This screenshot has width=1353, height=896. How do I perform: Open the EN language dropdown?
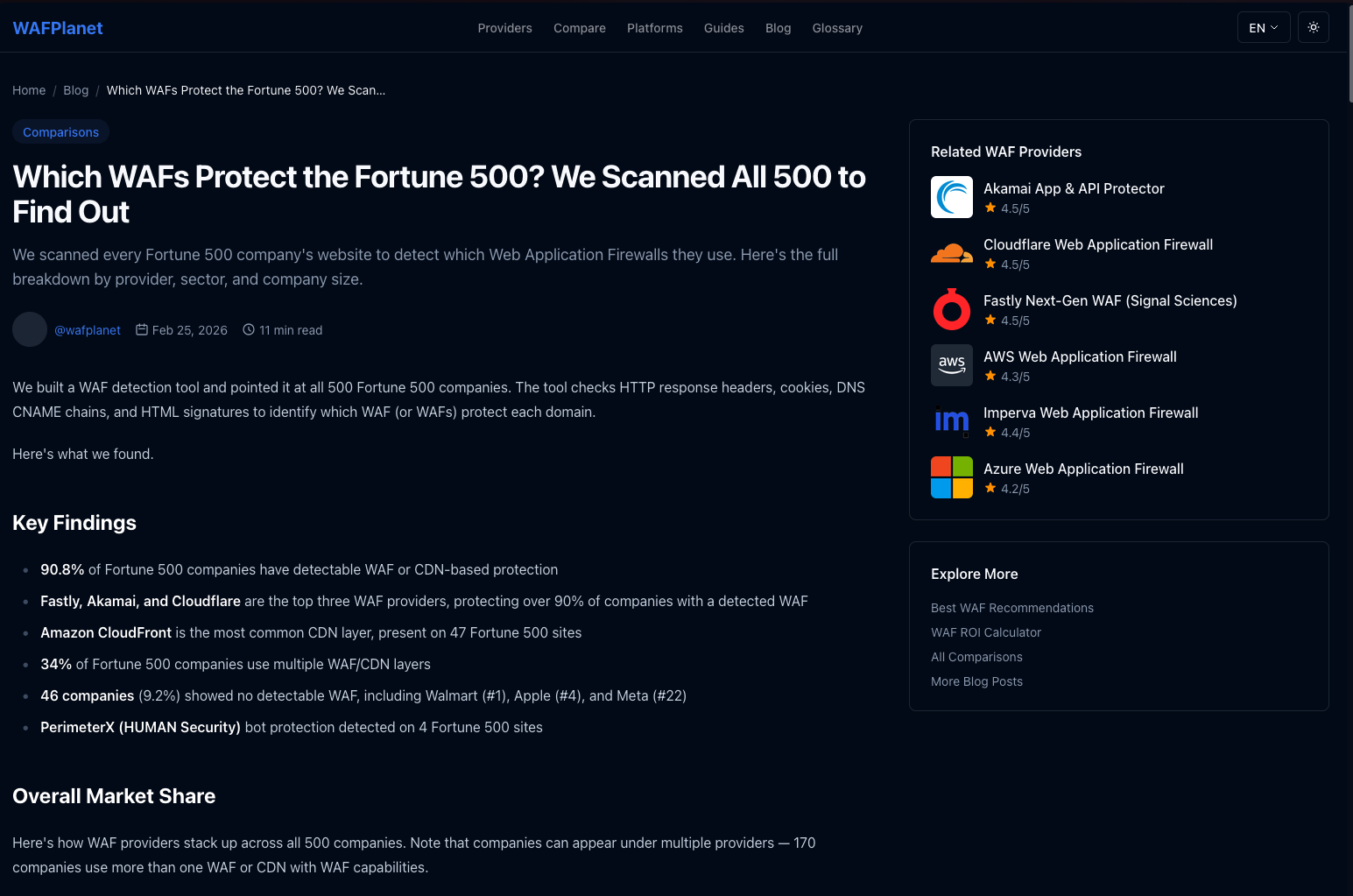click(1263, 27)
